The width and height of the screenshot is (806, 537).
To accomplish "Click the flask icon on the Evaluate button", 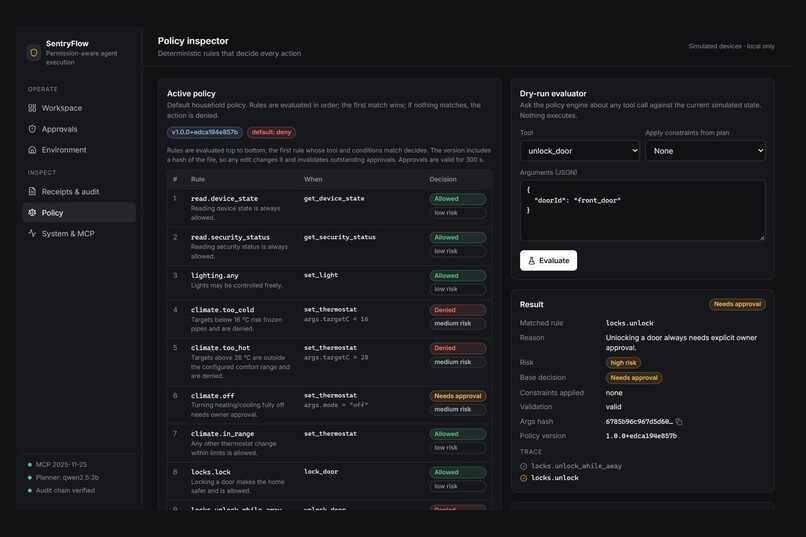I will 532,261.
